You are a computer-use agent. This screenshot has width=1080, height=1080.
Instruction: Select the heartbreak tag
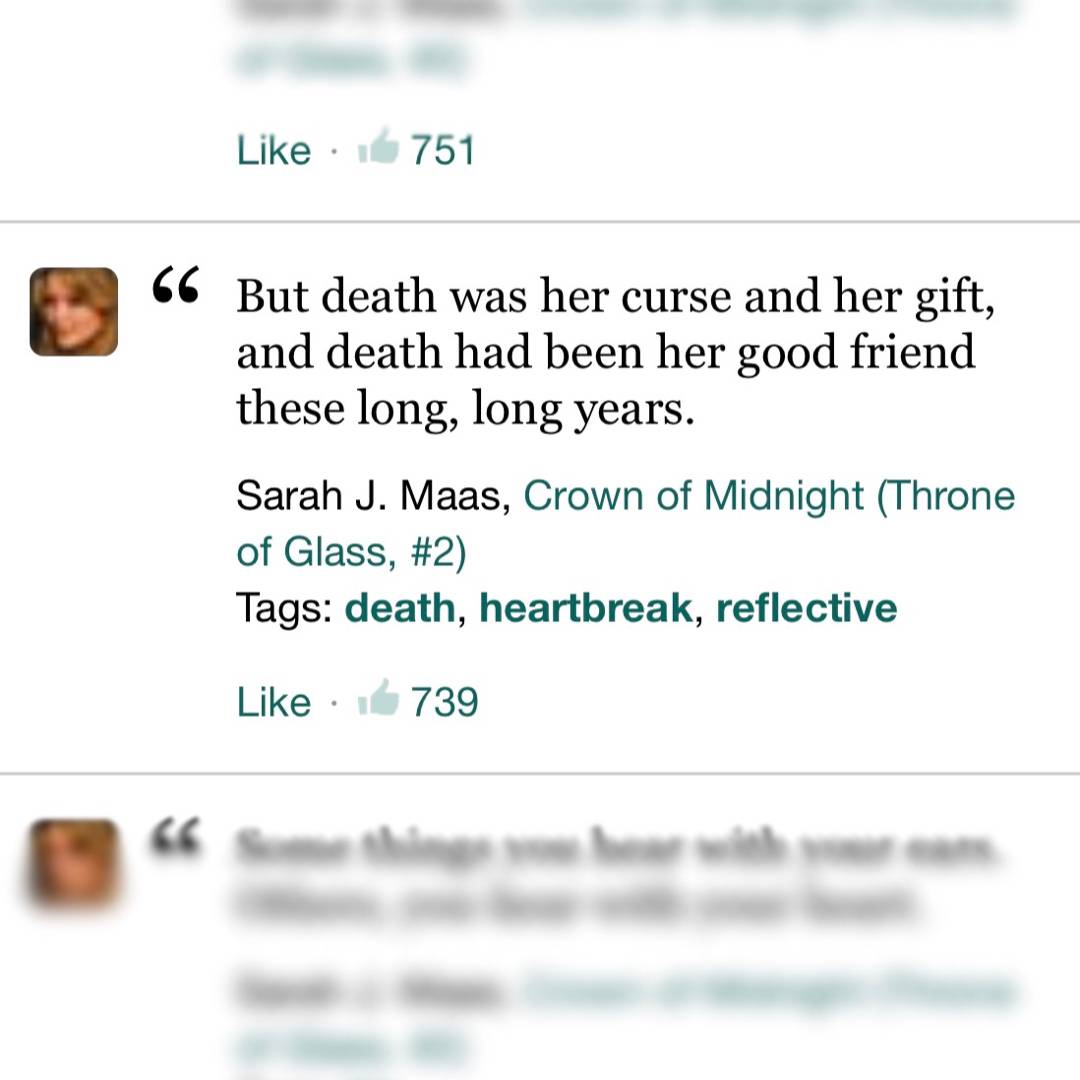(x=585, y=608)
